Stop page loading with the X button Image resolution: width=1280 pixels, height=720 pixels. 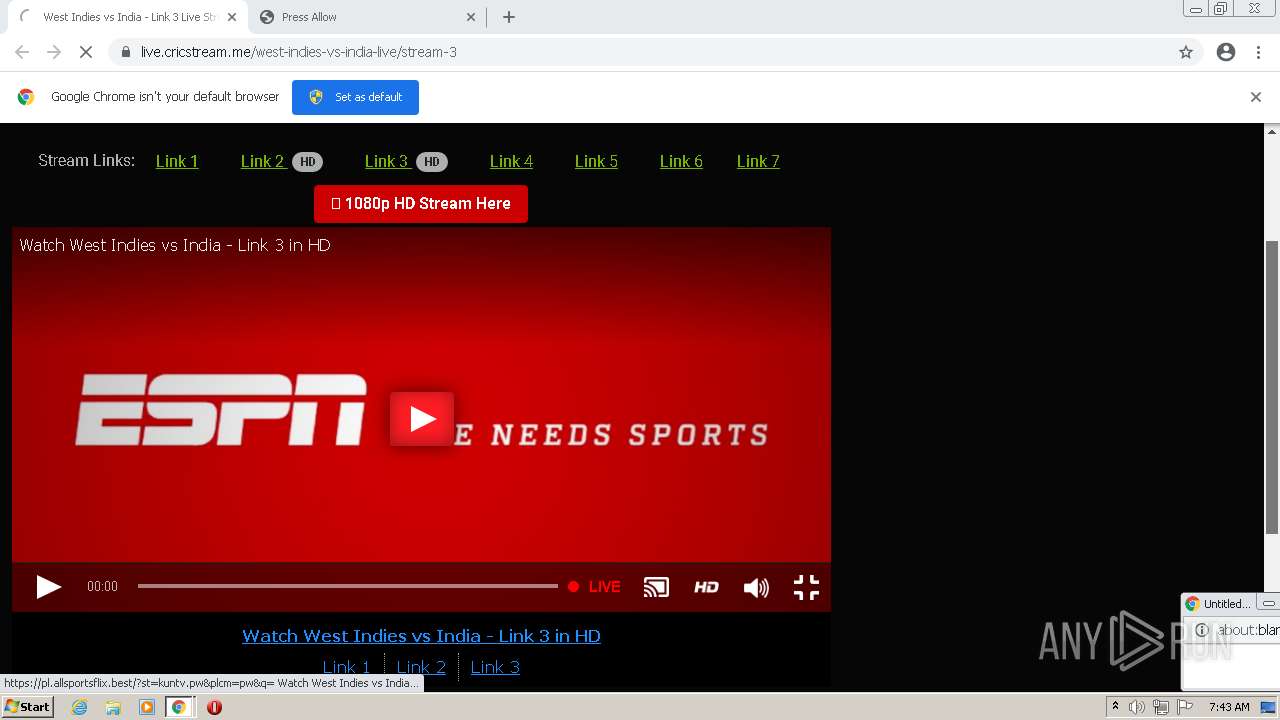point(86,52)
